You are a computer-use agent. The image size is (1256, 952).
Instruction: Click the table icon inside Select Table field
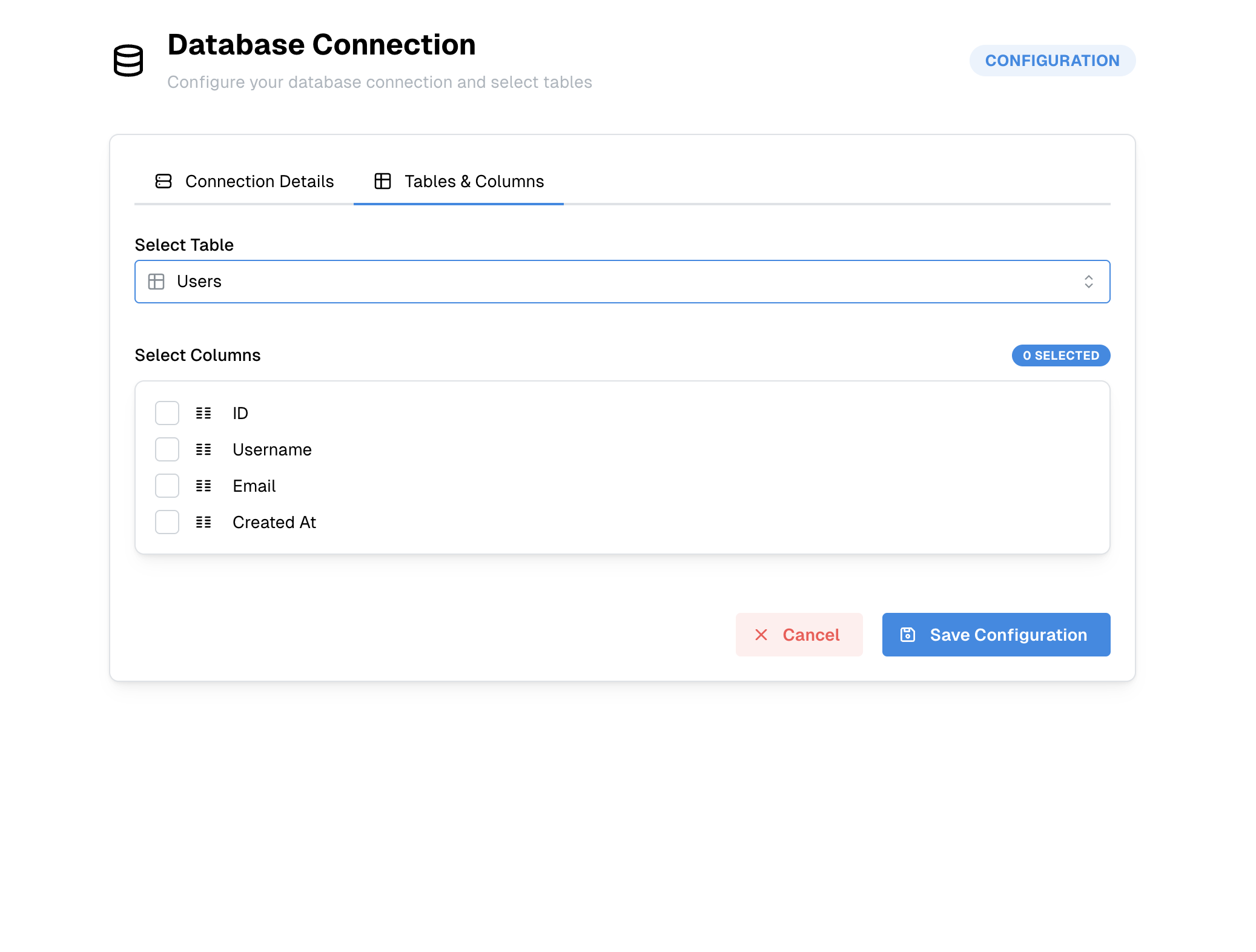[x=156, y=282]
